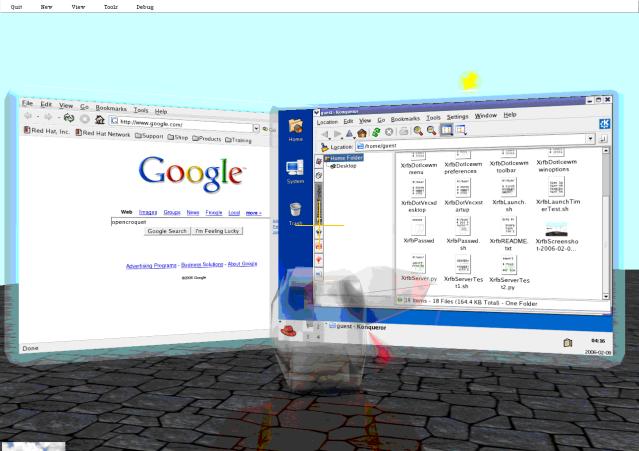Click the Go button beside Konqueror's location bar

[x=603, y=139]
